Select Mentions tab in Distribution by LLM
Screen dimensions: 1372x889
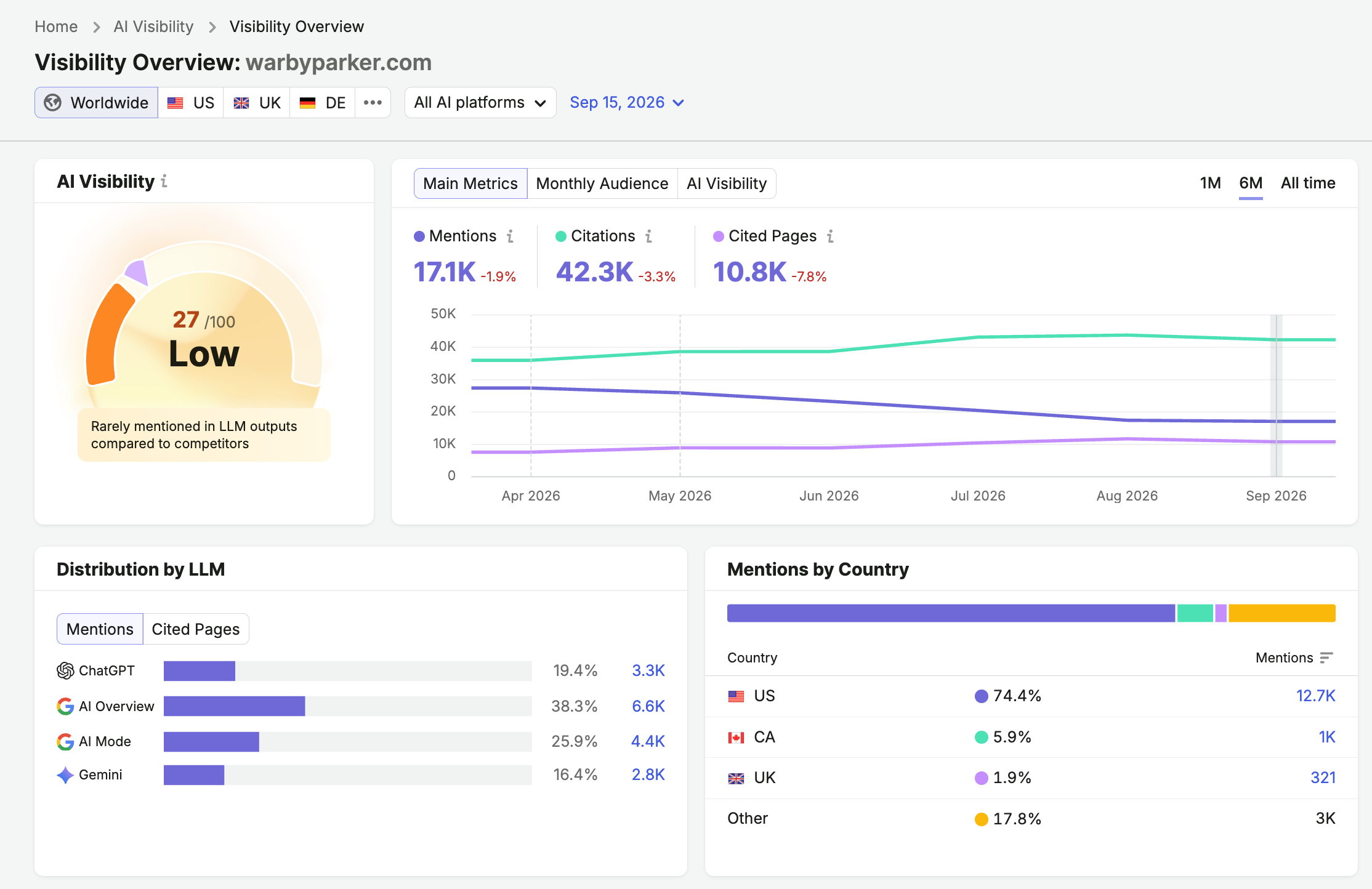pos(100,629)
